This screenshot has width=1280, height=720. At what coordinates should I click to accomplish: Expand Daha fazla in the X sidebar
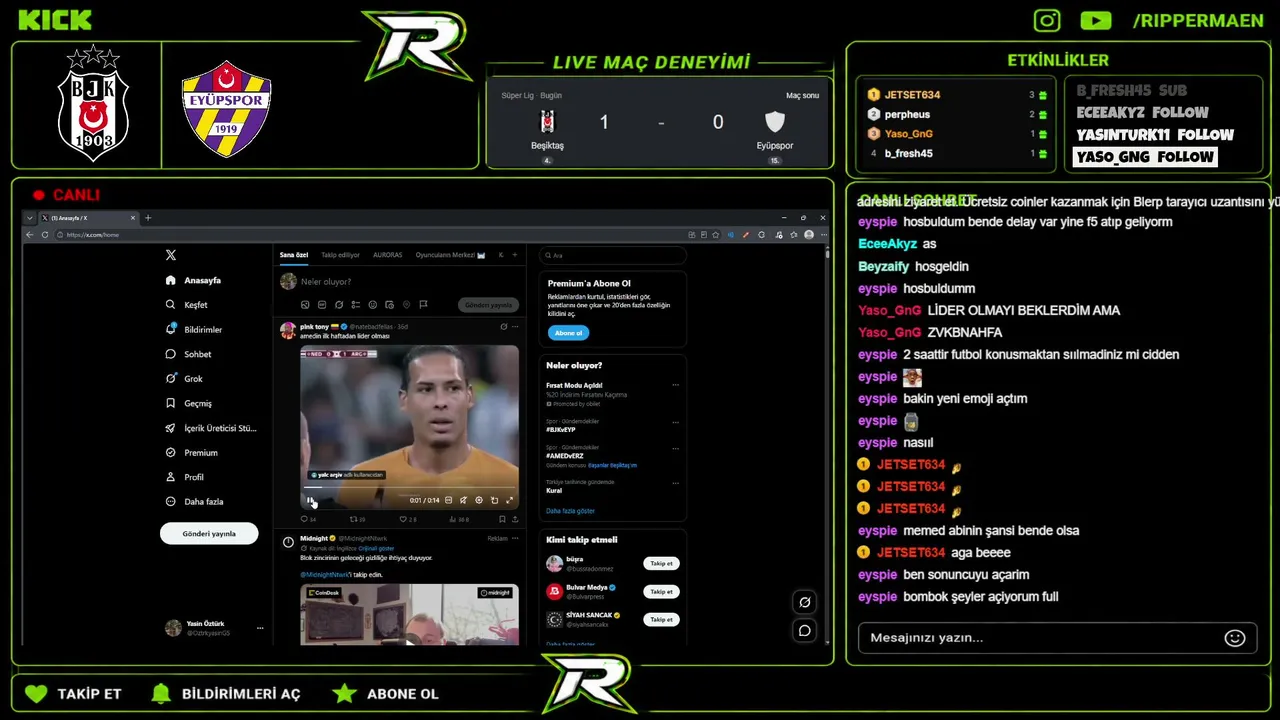pos(194,502)
